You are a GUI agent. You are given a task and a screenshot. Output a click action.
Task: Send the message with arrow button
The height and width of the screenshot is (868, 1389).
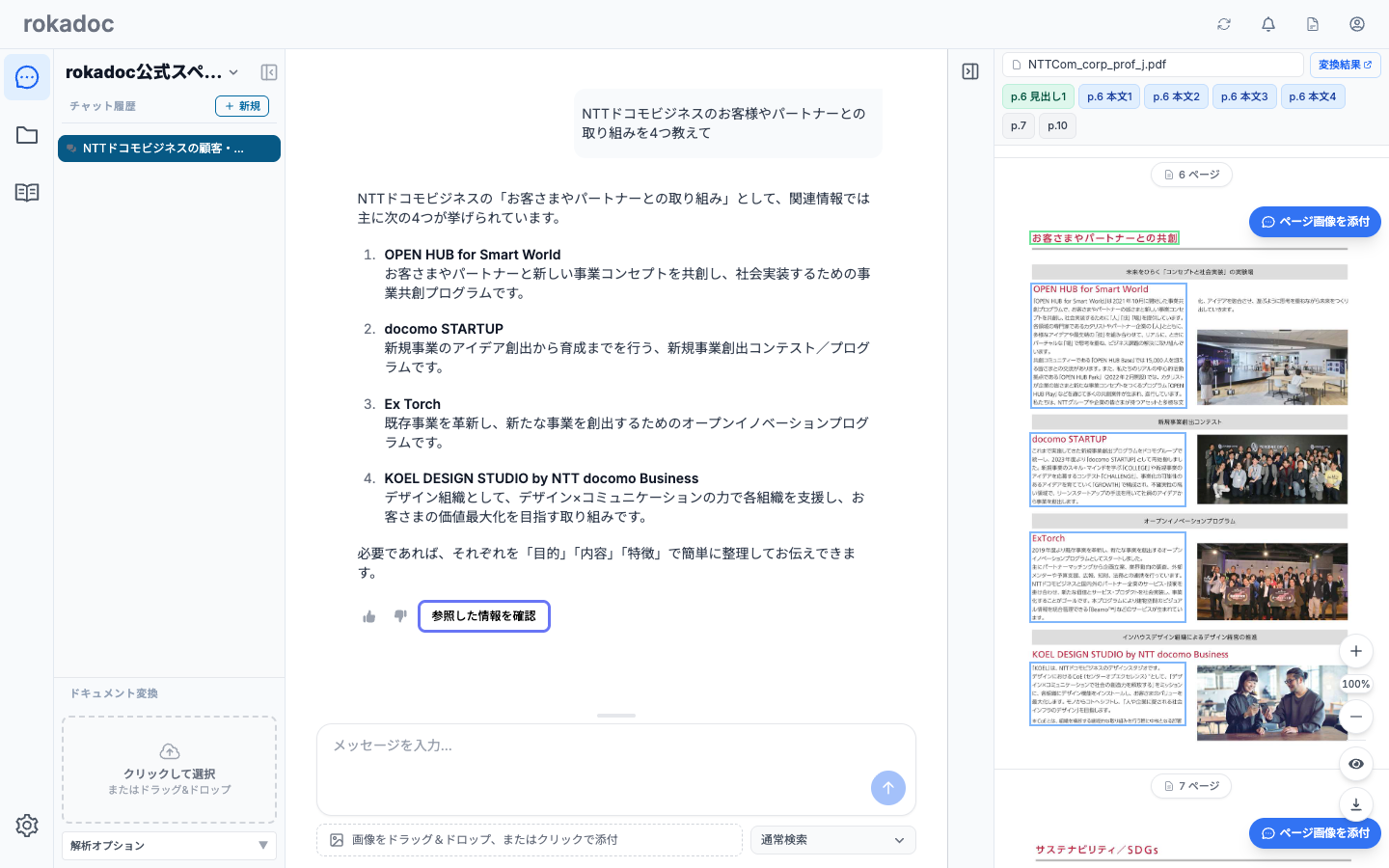pyautogui.click(x=888, y=788)
